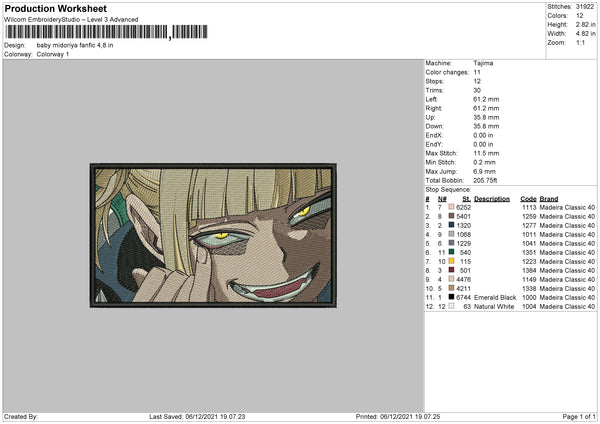The image size is (600, 424).
Task: Click the Zoom value '1:1'
Action: [580, 42]
